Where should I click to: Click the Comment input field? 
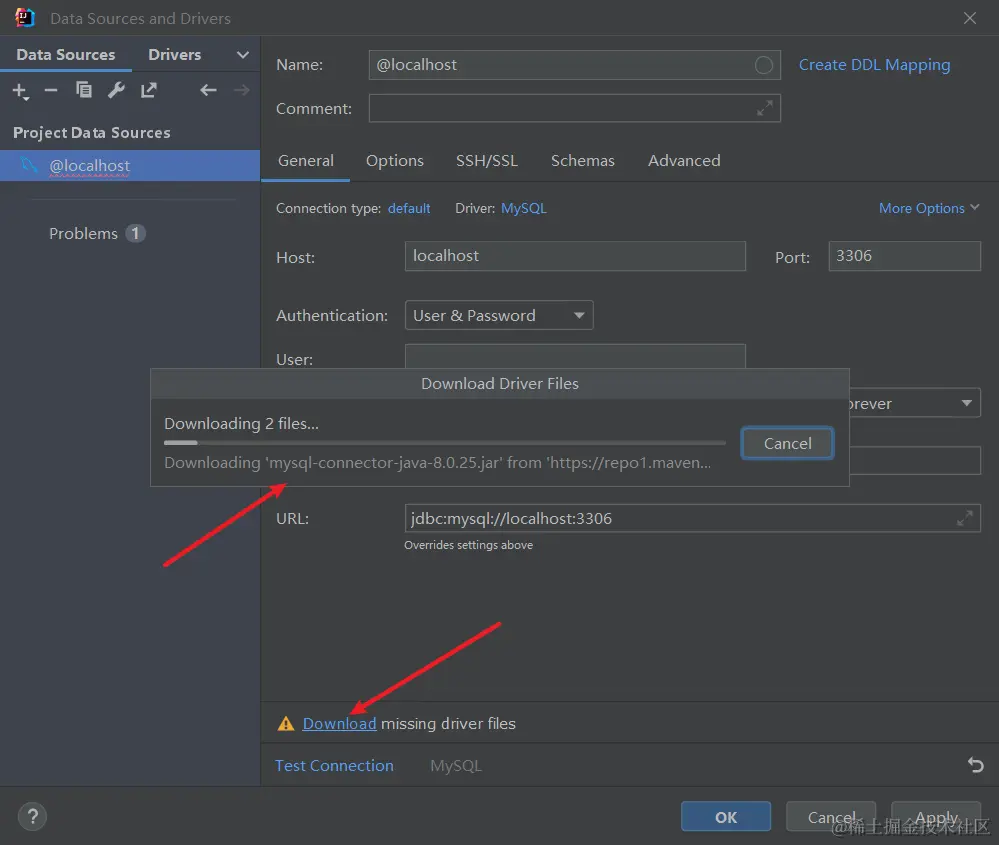(574, 108)
